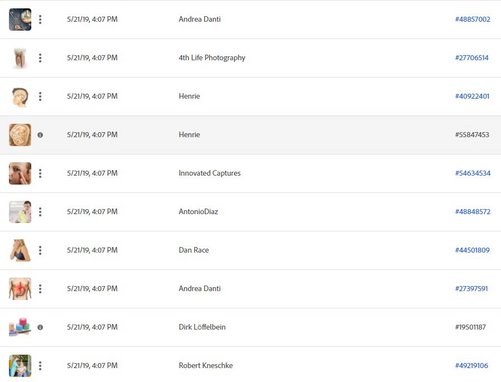Open asset link #48857002
The image size is (501, 382).
click(x=473, y=19)
